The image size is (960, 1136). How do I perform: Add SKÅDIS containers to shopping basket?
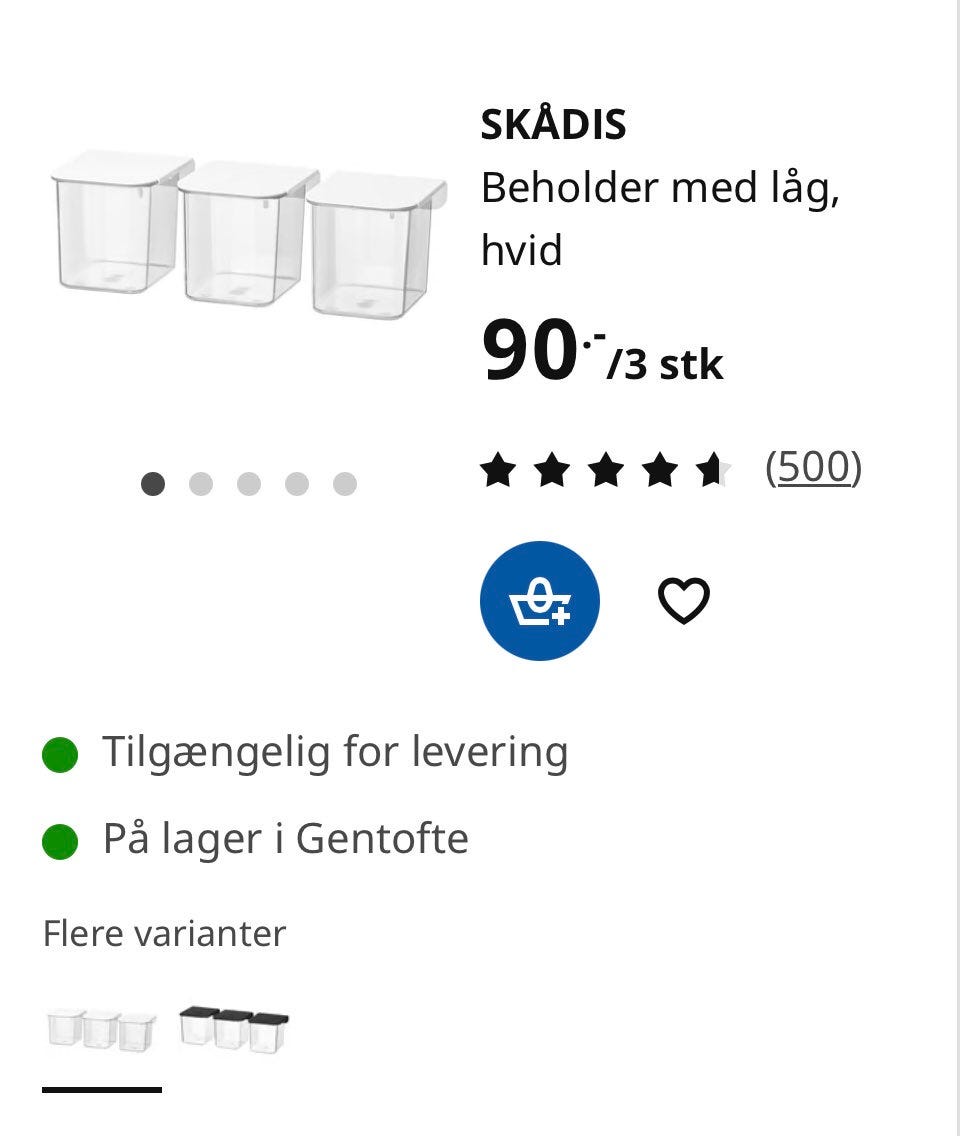click(540, 601)
